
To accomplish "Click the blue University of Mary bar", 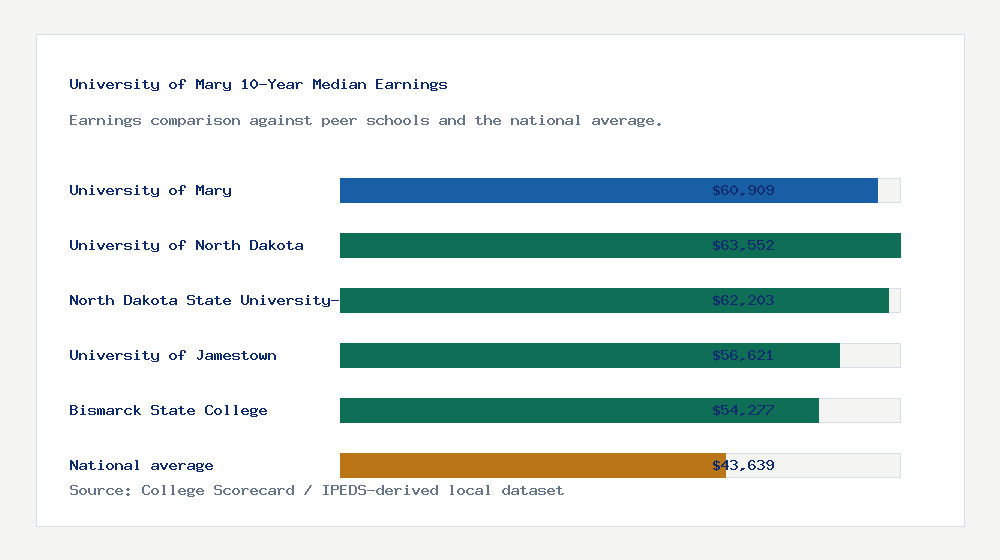I will 609,190.
